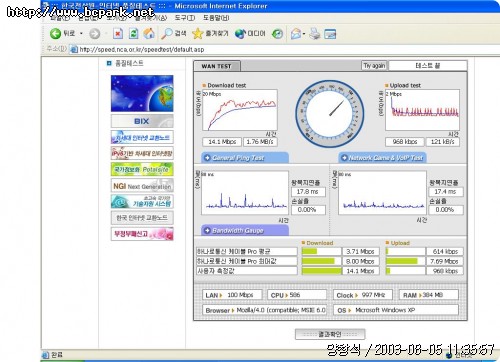Click the General Ping Test graph
This screenshot has width=500, height=362.
[x=245, y=193]
